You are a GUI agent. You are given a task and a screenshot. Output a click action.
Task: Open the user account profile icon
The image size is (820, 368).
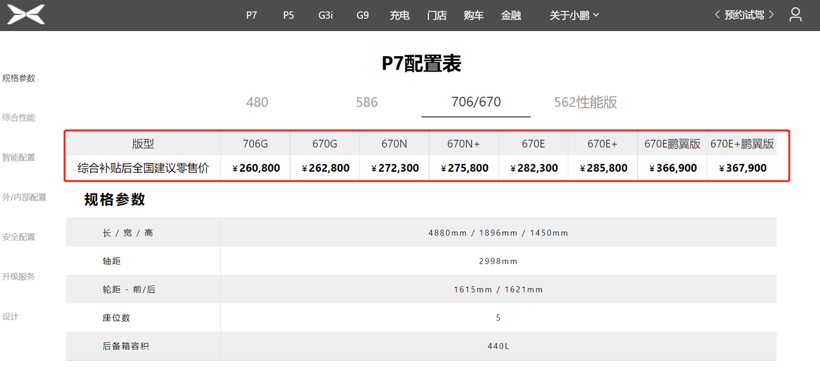point(795,15)
